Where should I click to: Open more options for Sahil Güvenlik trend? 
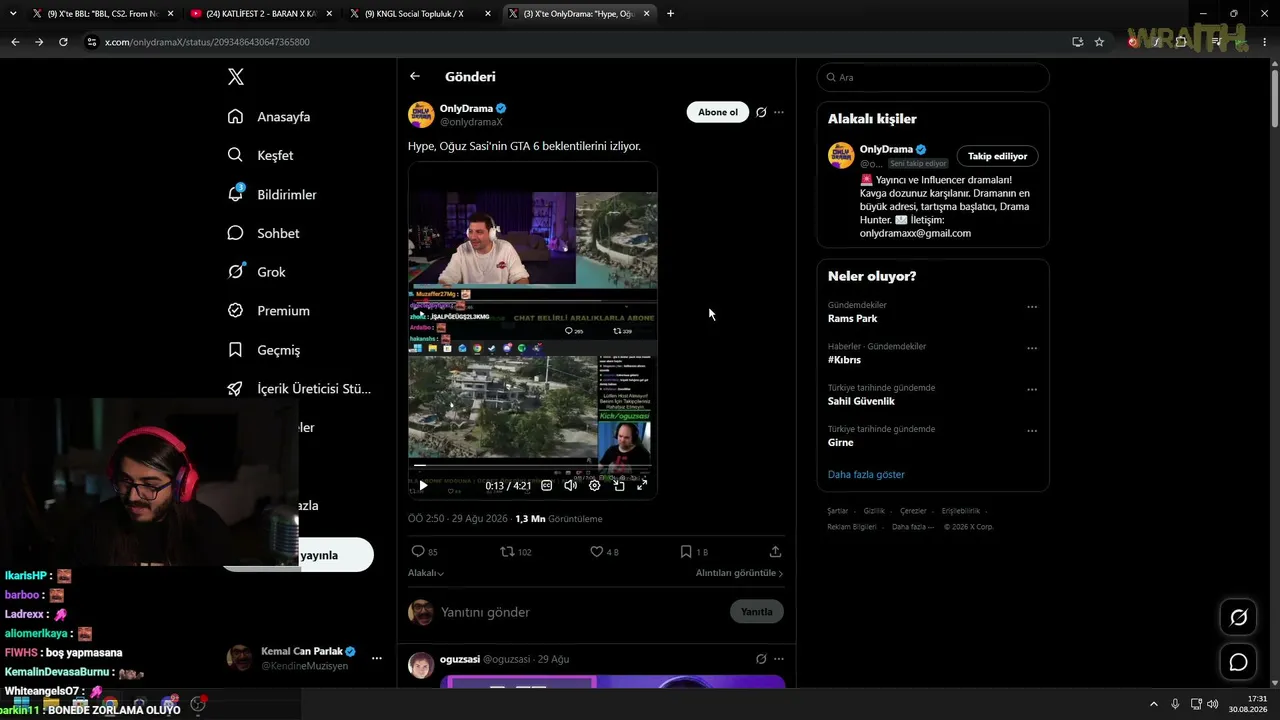(1032, 389)
